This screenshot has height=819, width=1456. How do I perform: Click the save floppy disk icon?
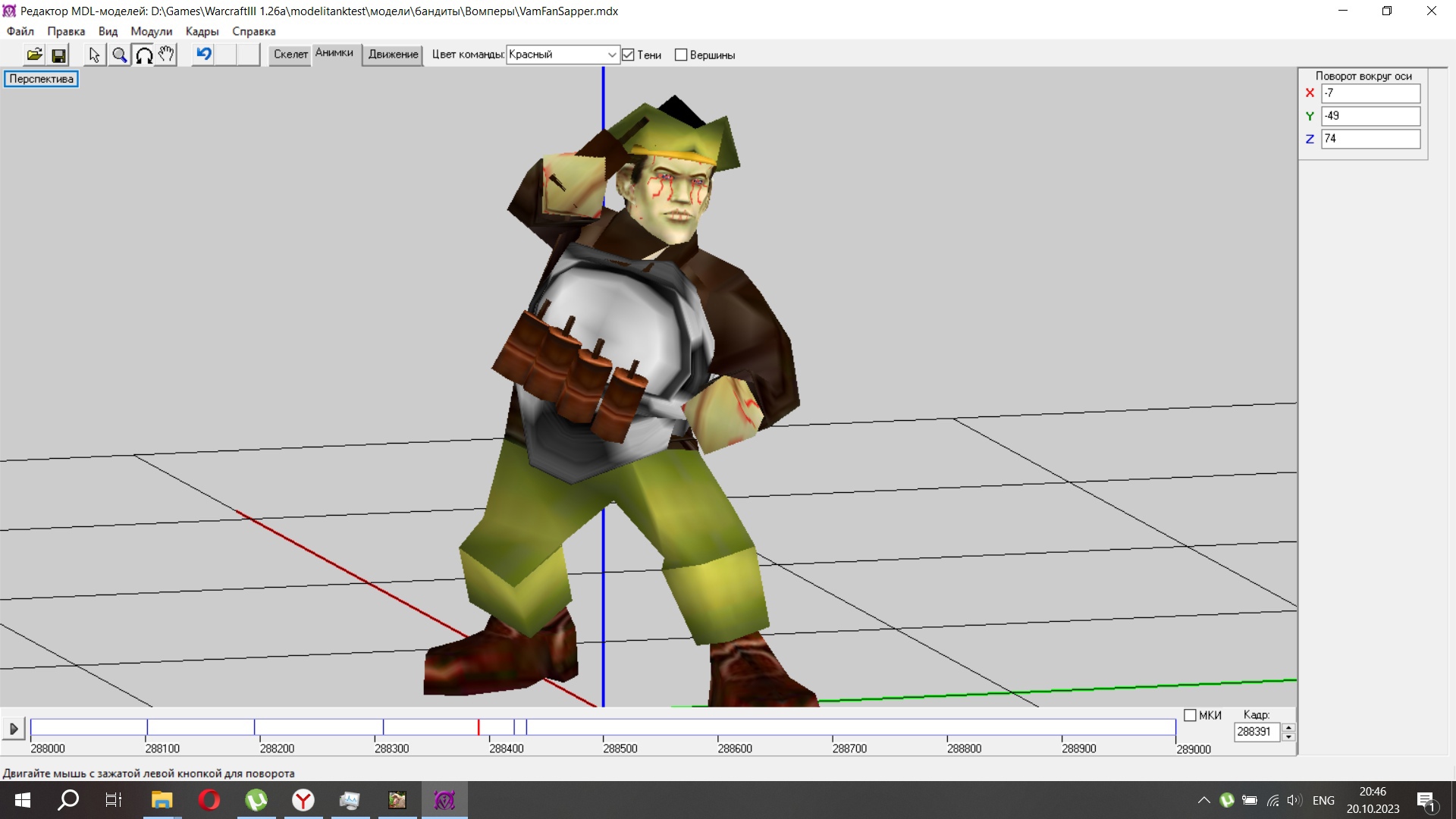click(58, 55)
